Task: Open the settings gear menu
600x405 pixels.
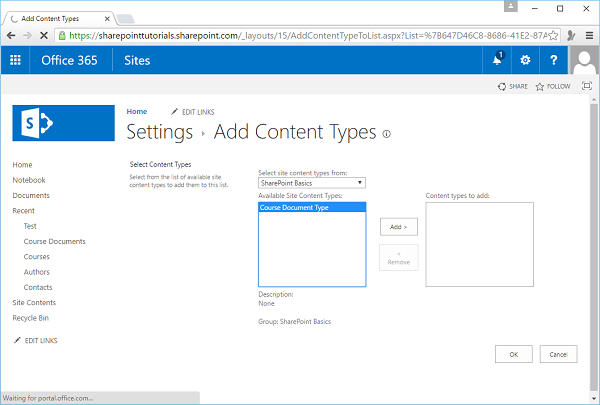Action: tap(526, 60)
